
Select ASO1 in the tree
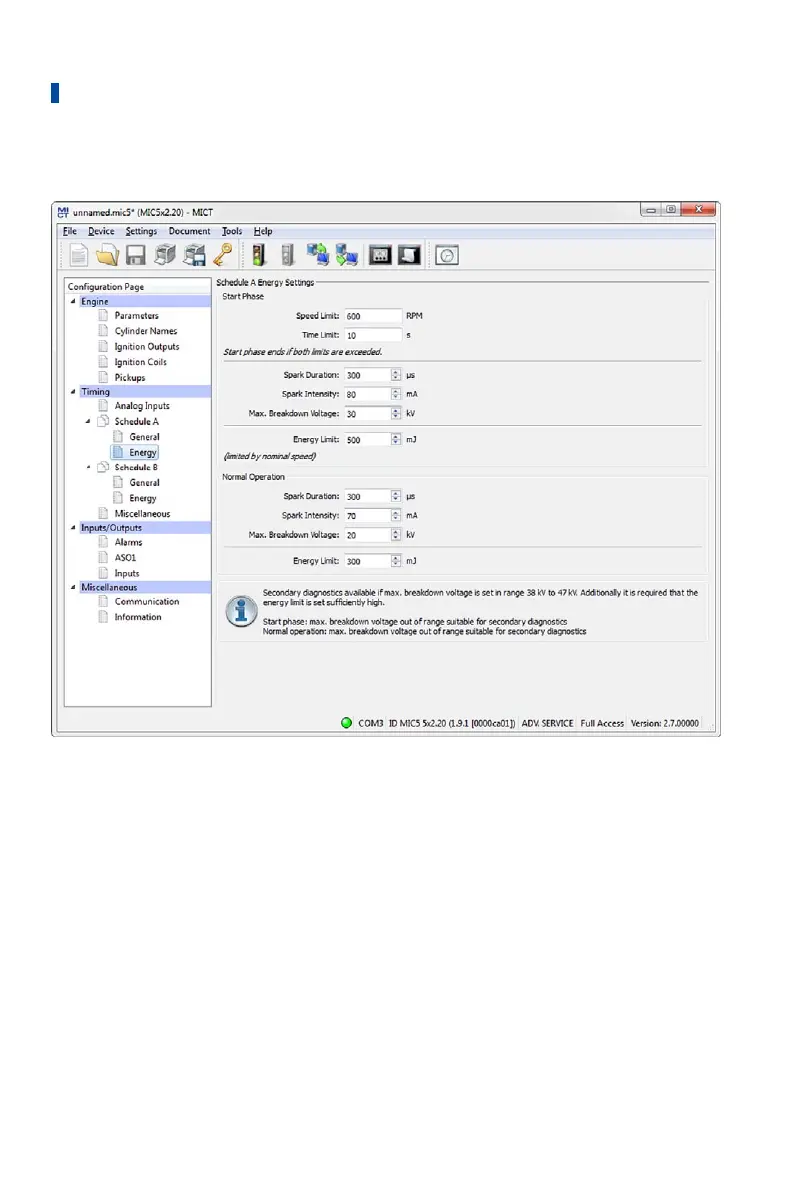[x=125, y=557]
